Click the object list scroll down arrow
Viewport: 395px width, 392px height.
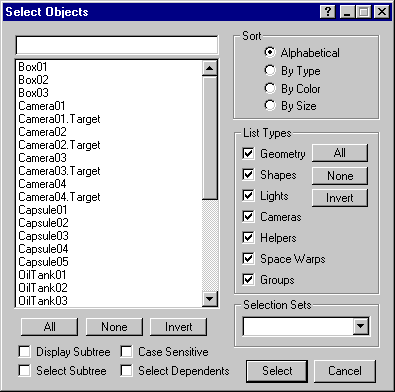click(x=210, y=299)
